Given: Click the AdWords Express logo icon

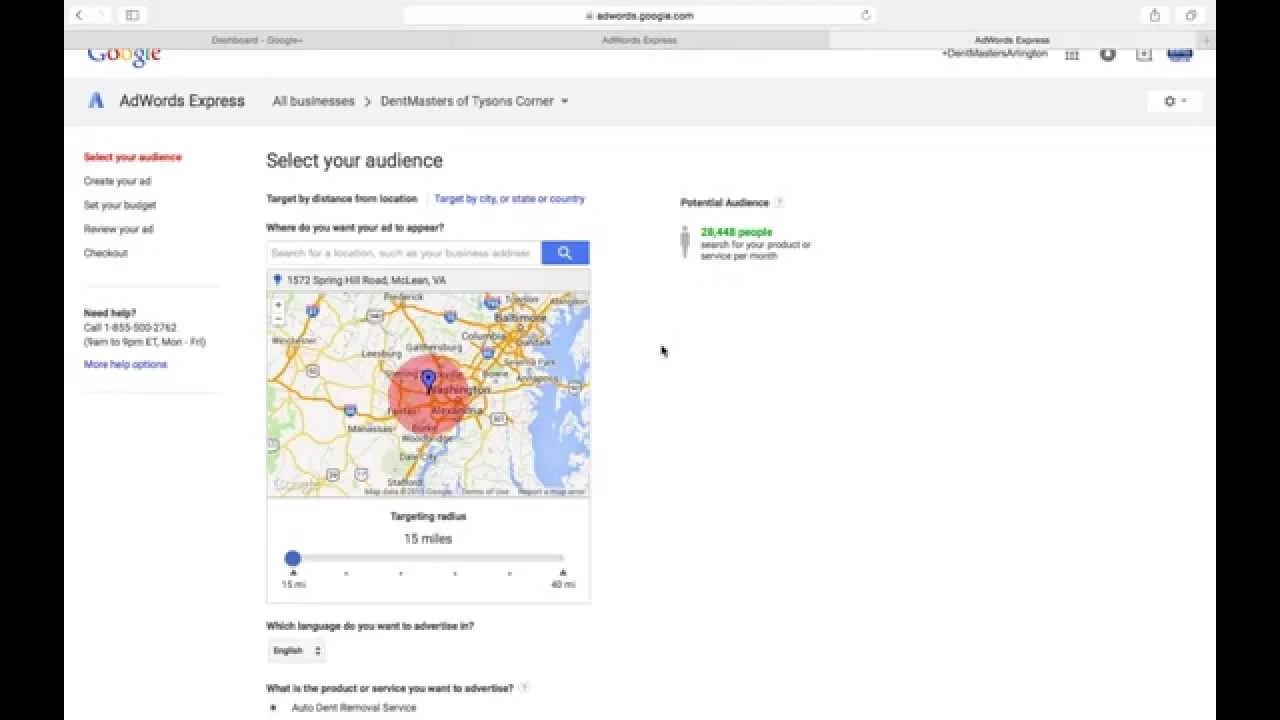Looking at the screenshot, I should pyautogui.click(x=96, y=100).
